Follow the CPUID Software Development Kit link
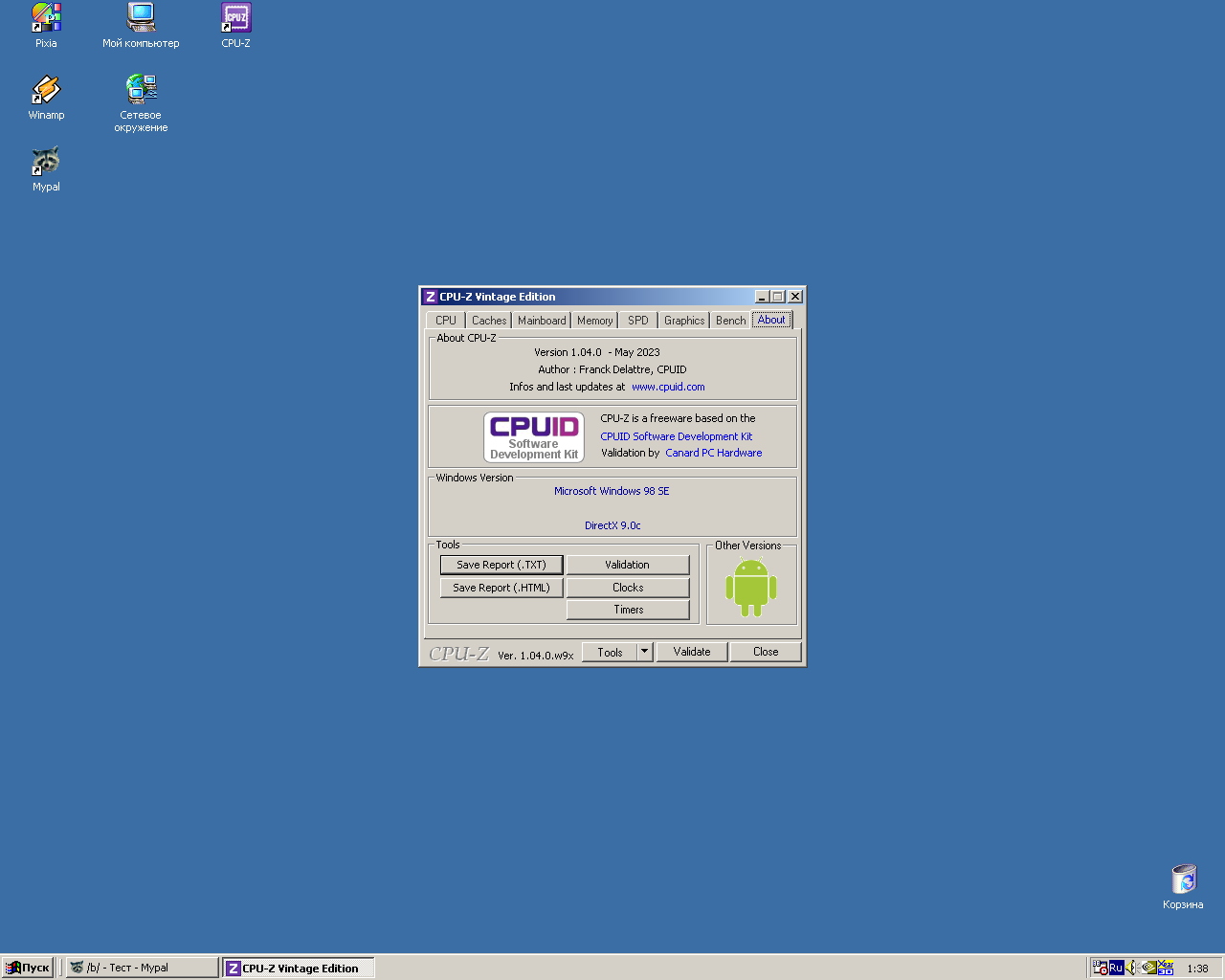The image size is (1225, 980). click(x=677, y=436)
